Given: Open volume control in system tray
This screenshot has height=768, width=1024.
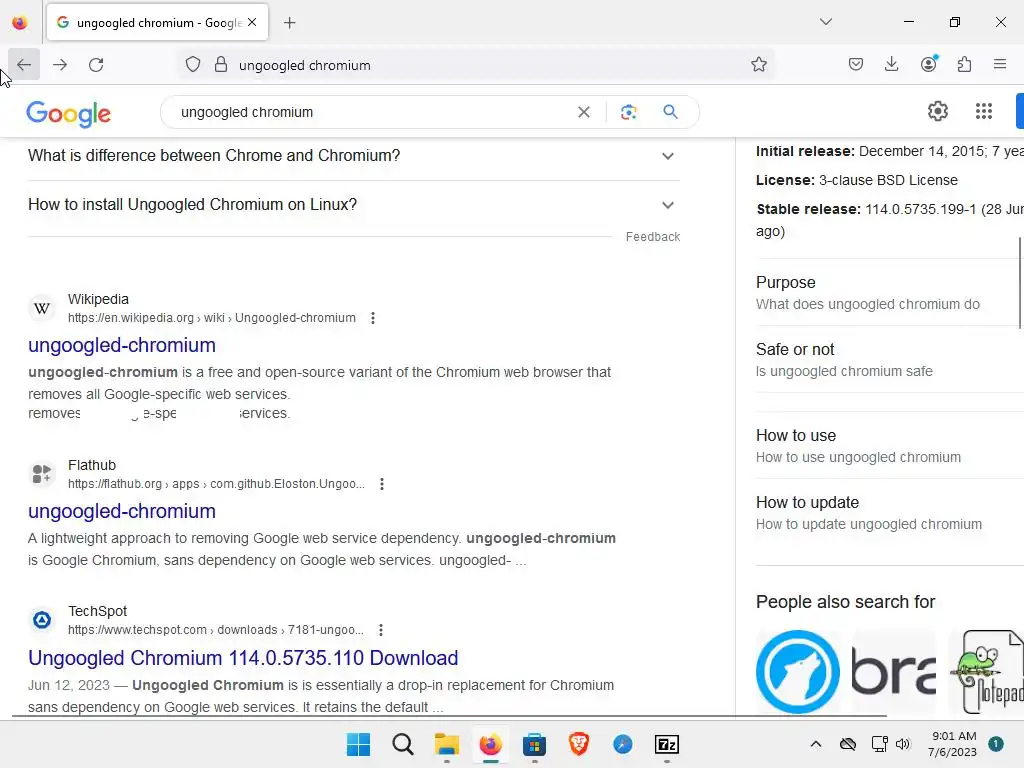Looking at the screenshot, I should pyautogui.click(x=903, y=744).
